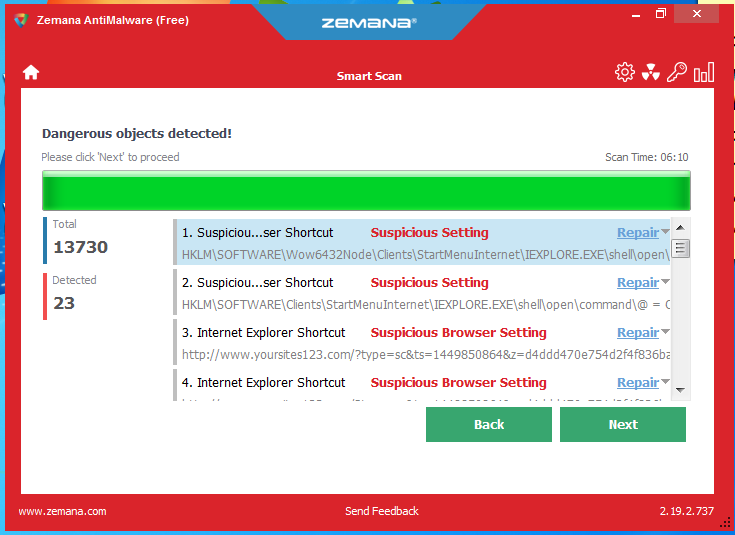Click the Smart Scan heading
The height and width of the screenshot is (535, 735).
(369, 76)
